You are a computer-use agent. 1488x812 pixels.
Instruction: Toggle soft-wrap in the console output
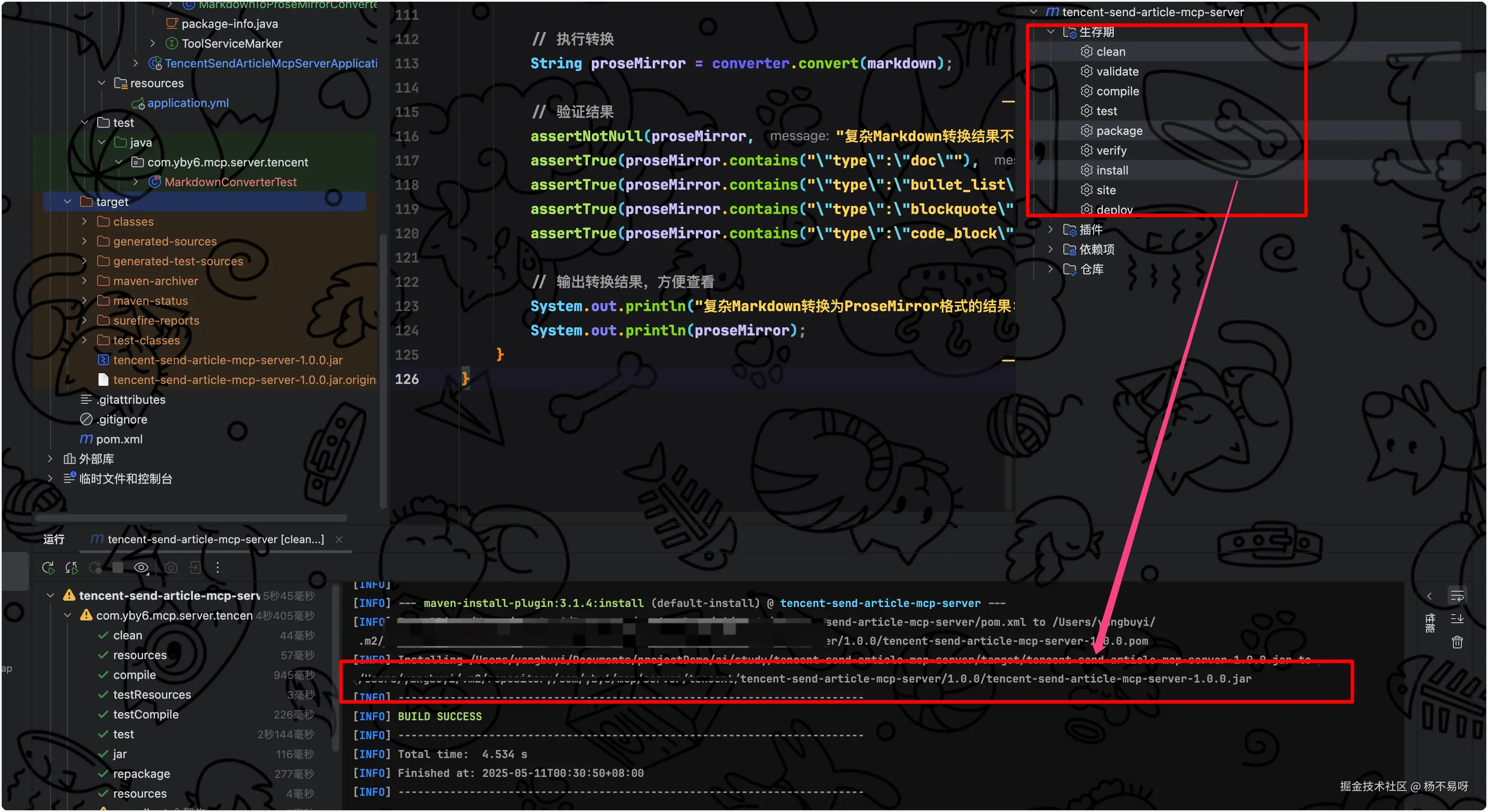point(1457,596)
